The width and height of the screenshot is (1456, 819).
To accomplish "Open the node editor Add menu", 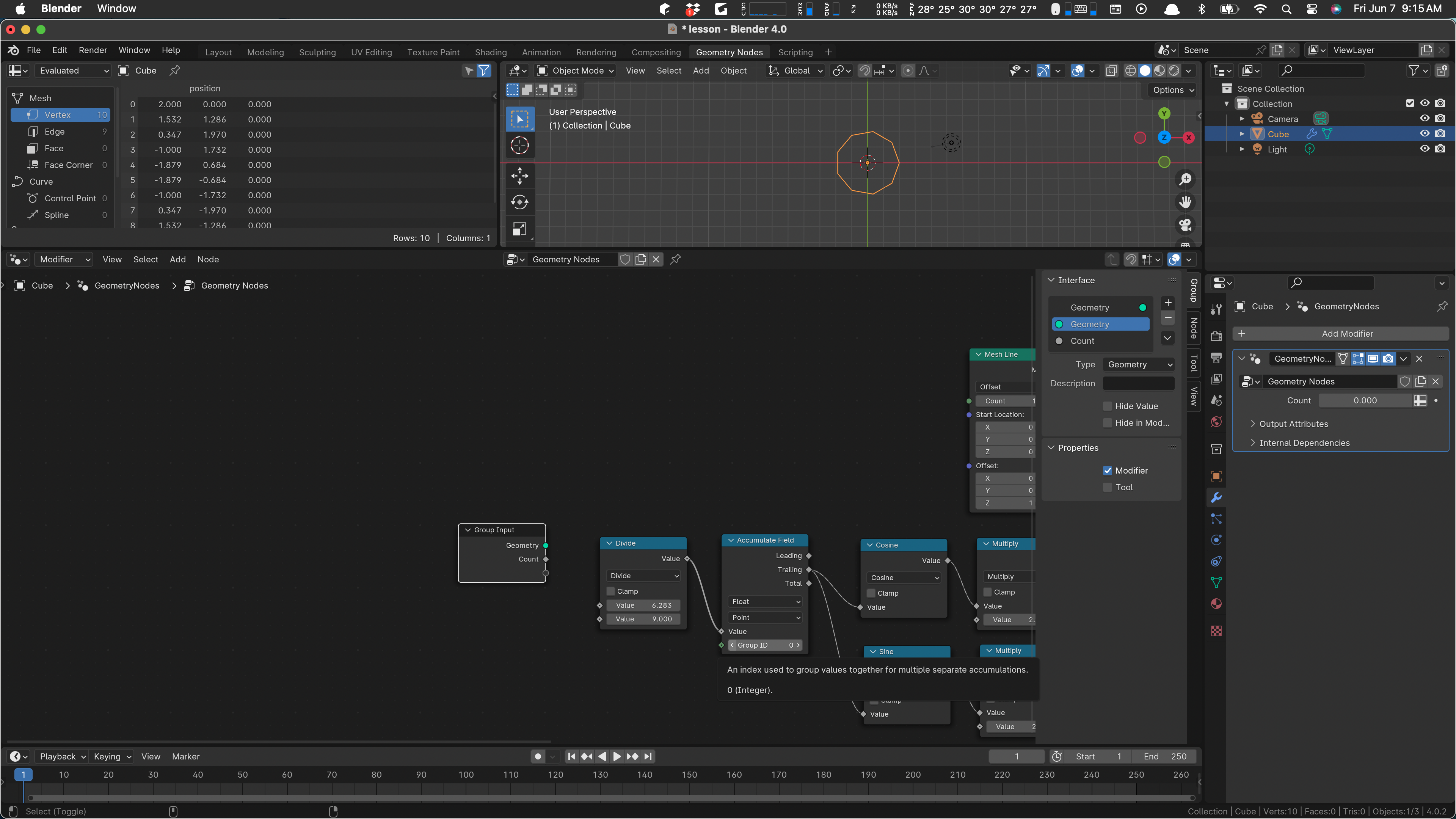I will [x=177, y=259].
